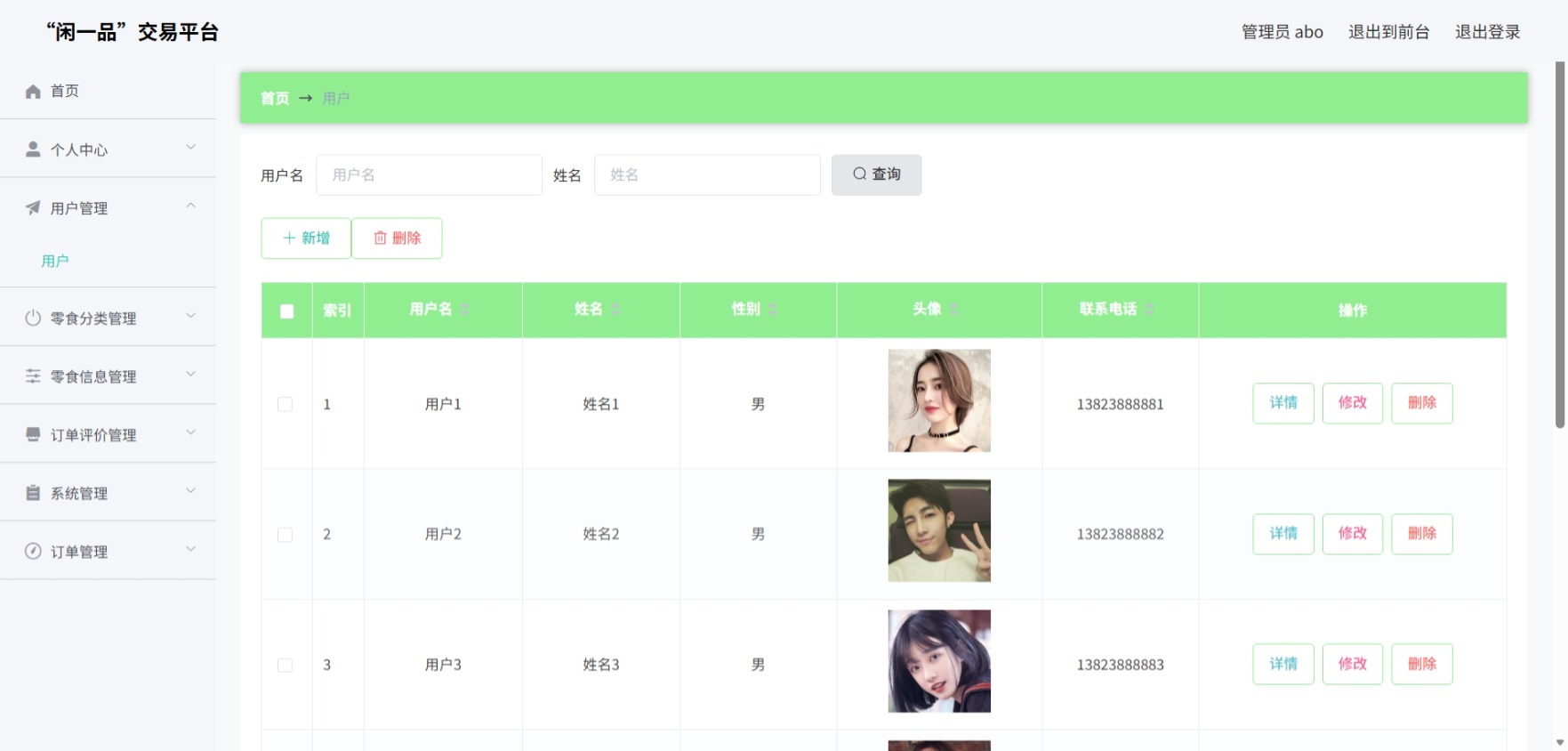The height and width of the screenshot is (751, 1568).
Task: Check the checkbox for row 用户3
Action: 285,665
